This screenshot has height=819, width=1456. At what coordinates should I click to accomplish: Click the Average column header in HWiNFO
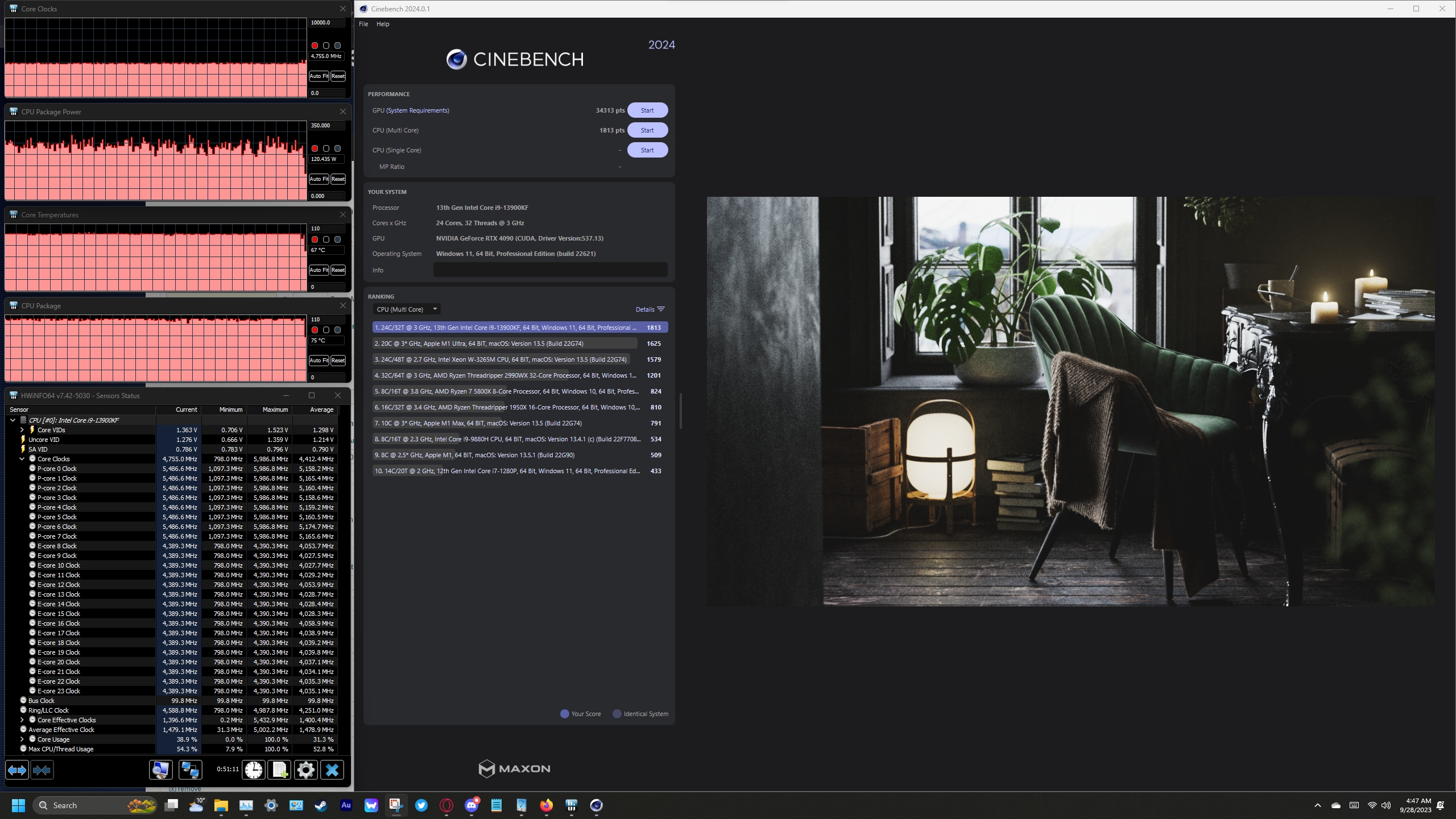315,409
